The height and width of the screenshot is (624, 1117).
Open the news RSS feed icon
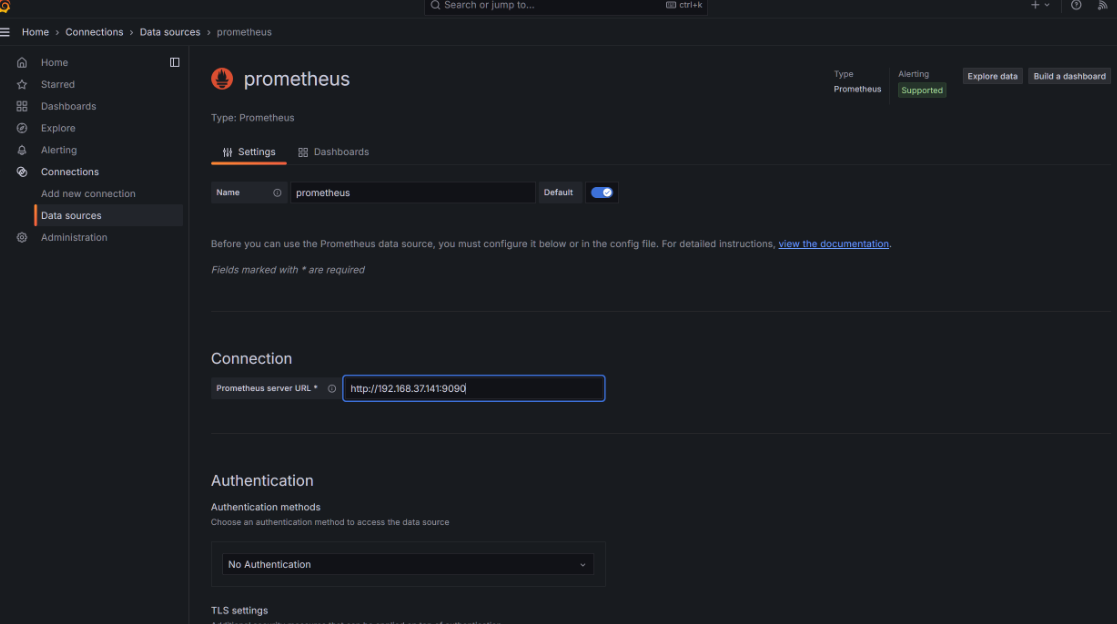pyautogui.click(x=1103, y=5)
